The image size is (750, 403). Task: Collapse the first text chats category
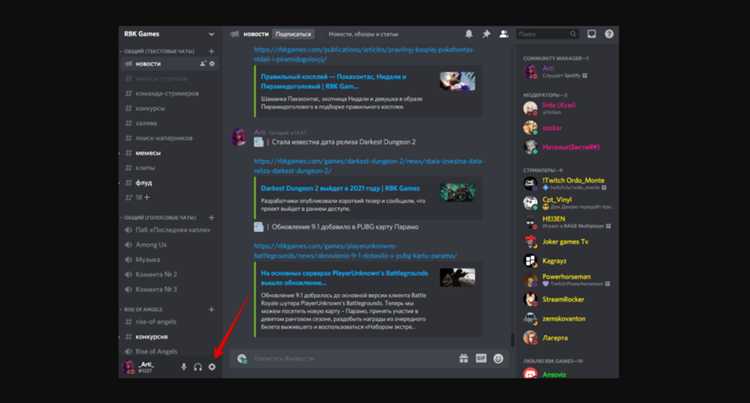pyautogui.click(x=159, y=51)
